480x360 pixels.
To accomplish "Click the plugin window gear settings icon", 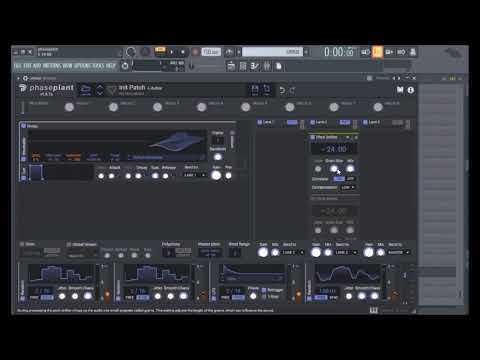I will click(x=25, y=78).
